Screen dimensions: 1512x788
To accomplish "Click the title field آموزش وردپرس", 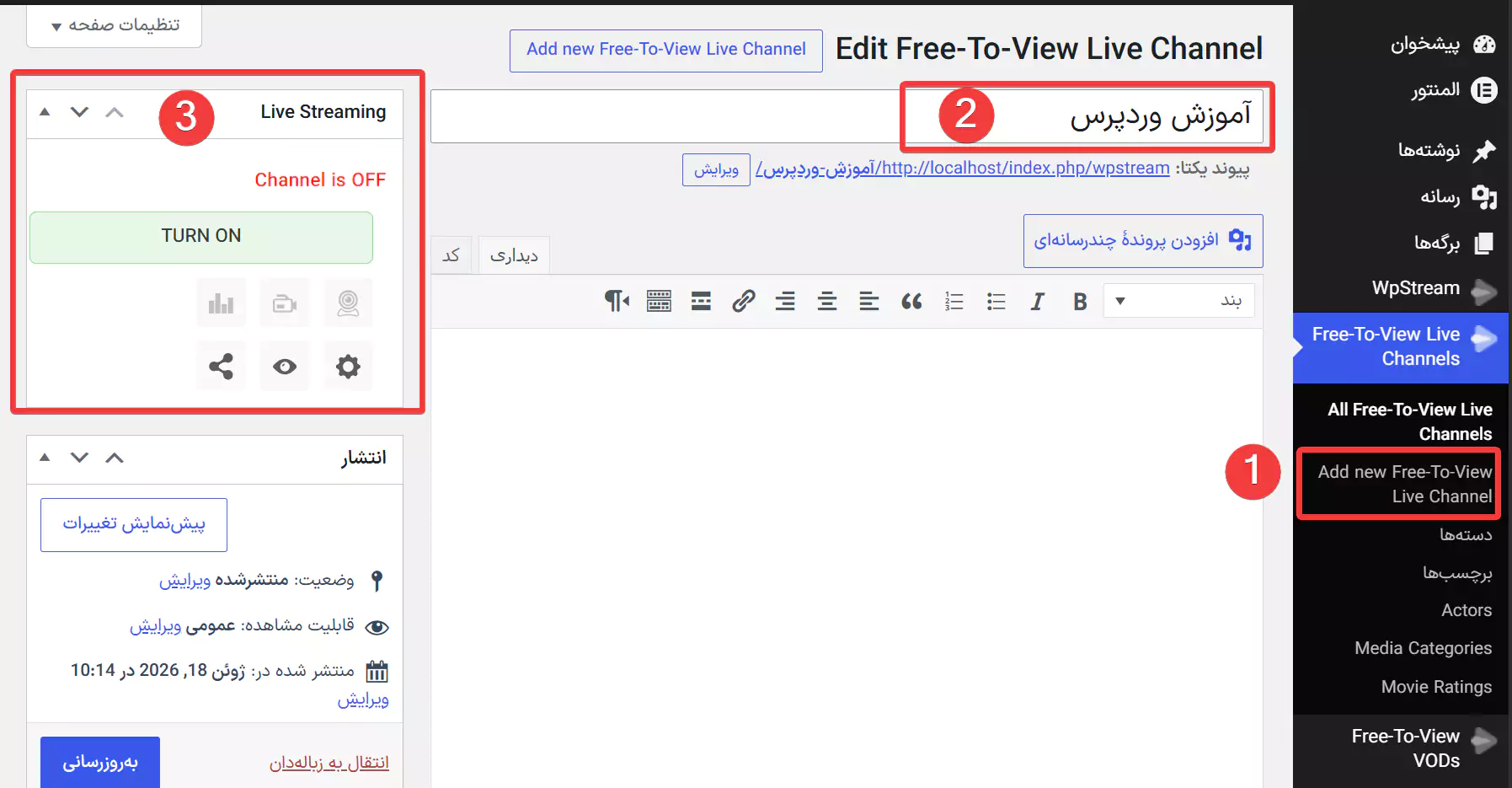I will (x=847, y=116).
